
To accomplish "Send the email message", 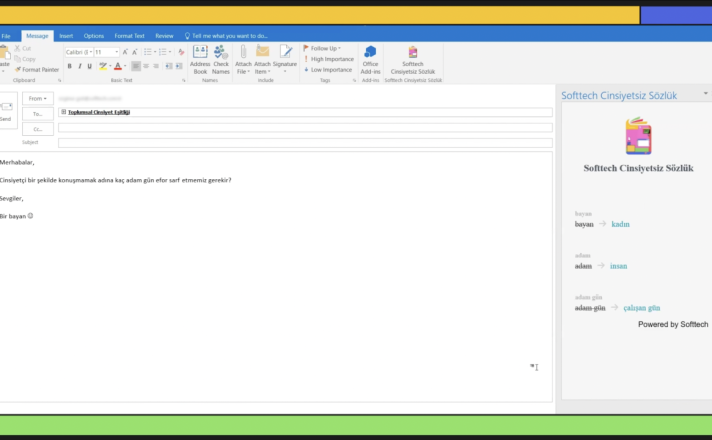I will (x=6, y=110).
